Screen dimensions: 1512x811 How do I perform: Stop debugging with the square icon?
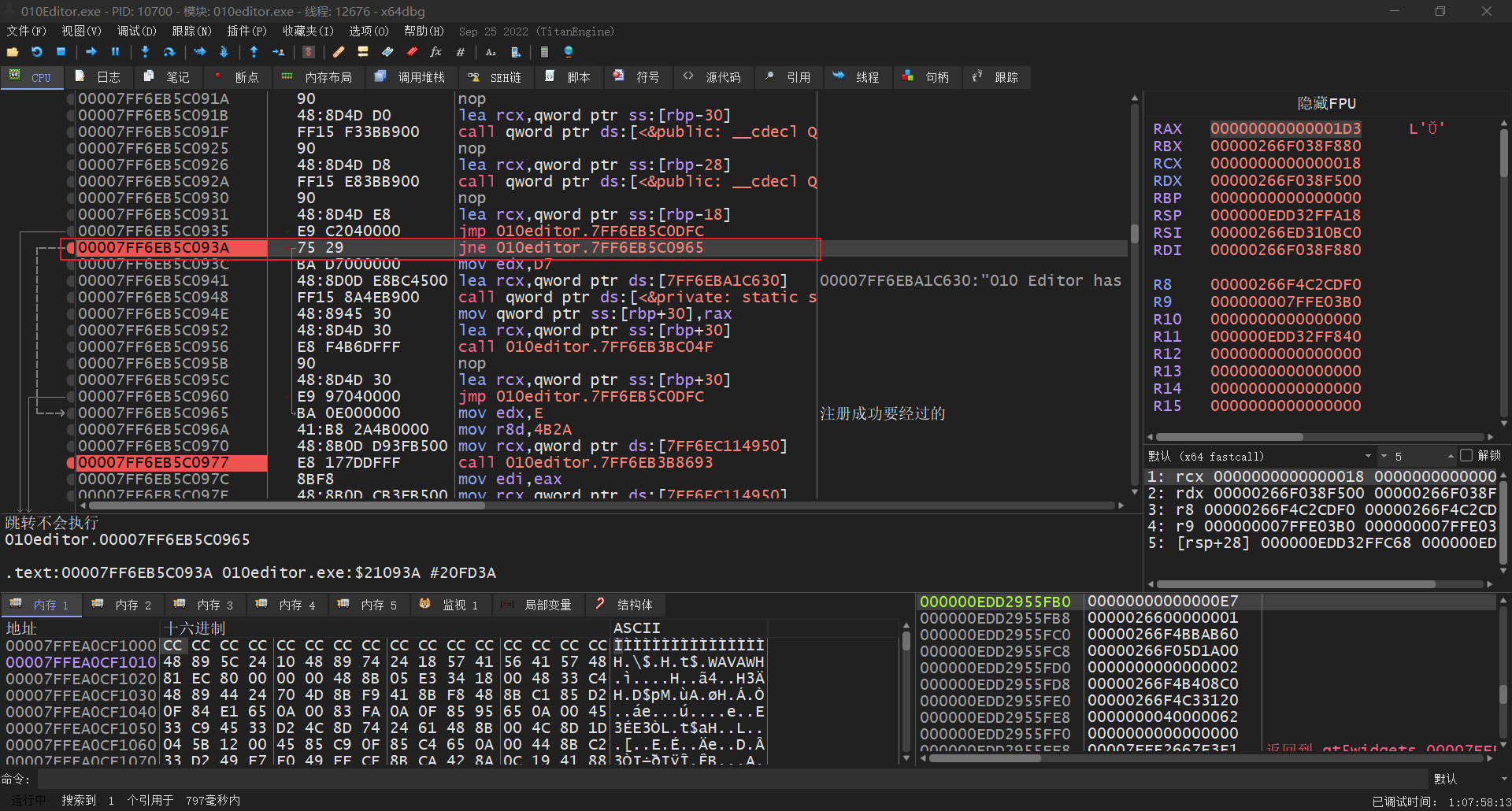coord(61,52)
